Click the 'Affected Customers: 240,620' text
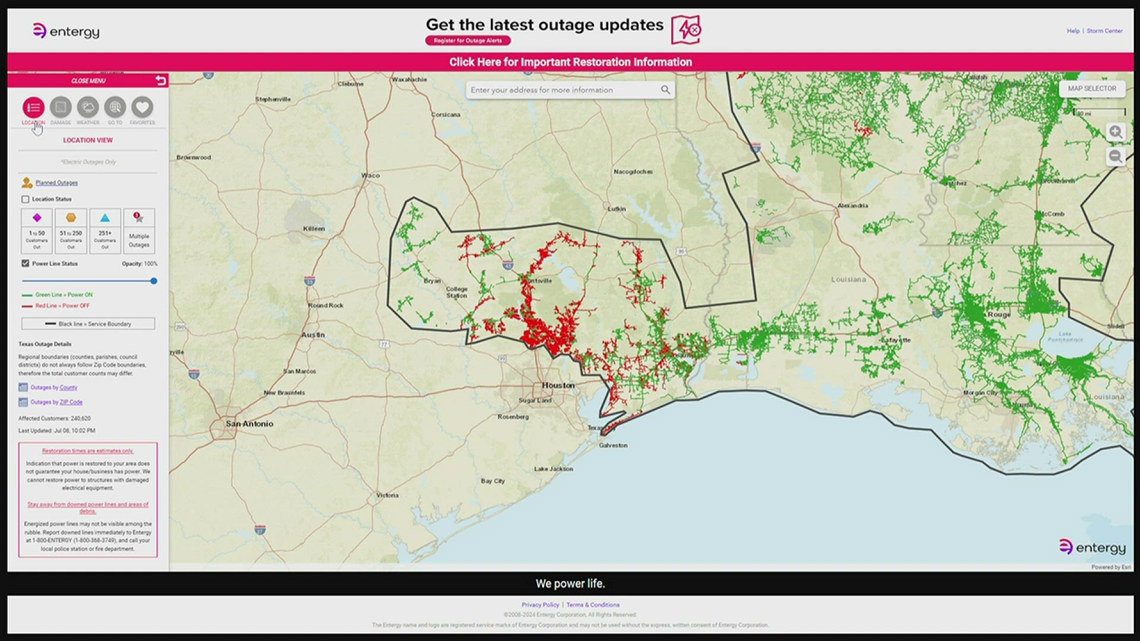The image size is (1140, 641). 55,419
